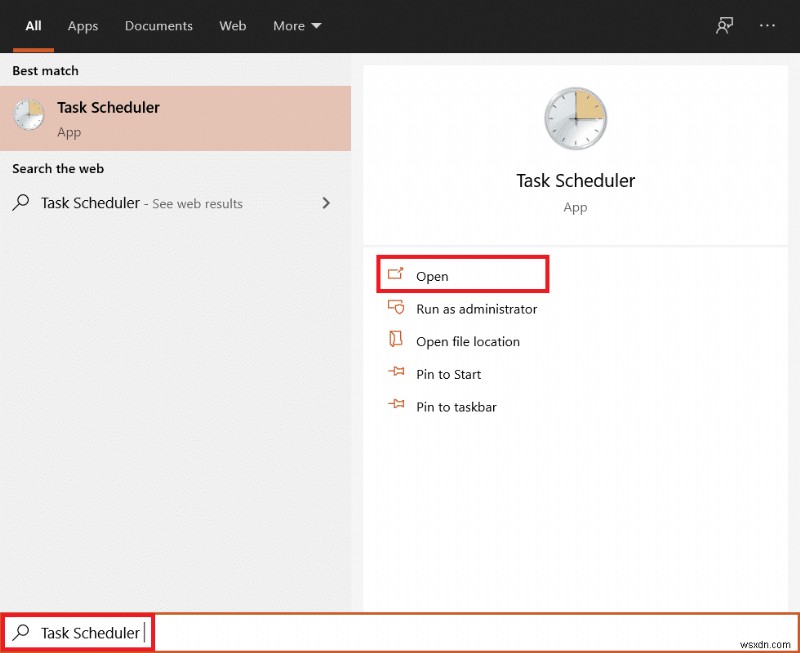Switch to the Apps tab

pos(83,26)
